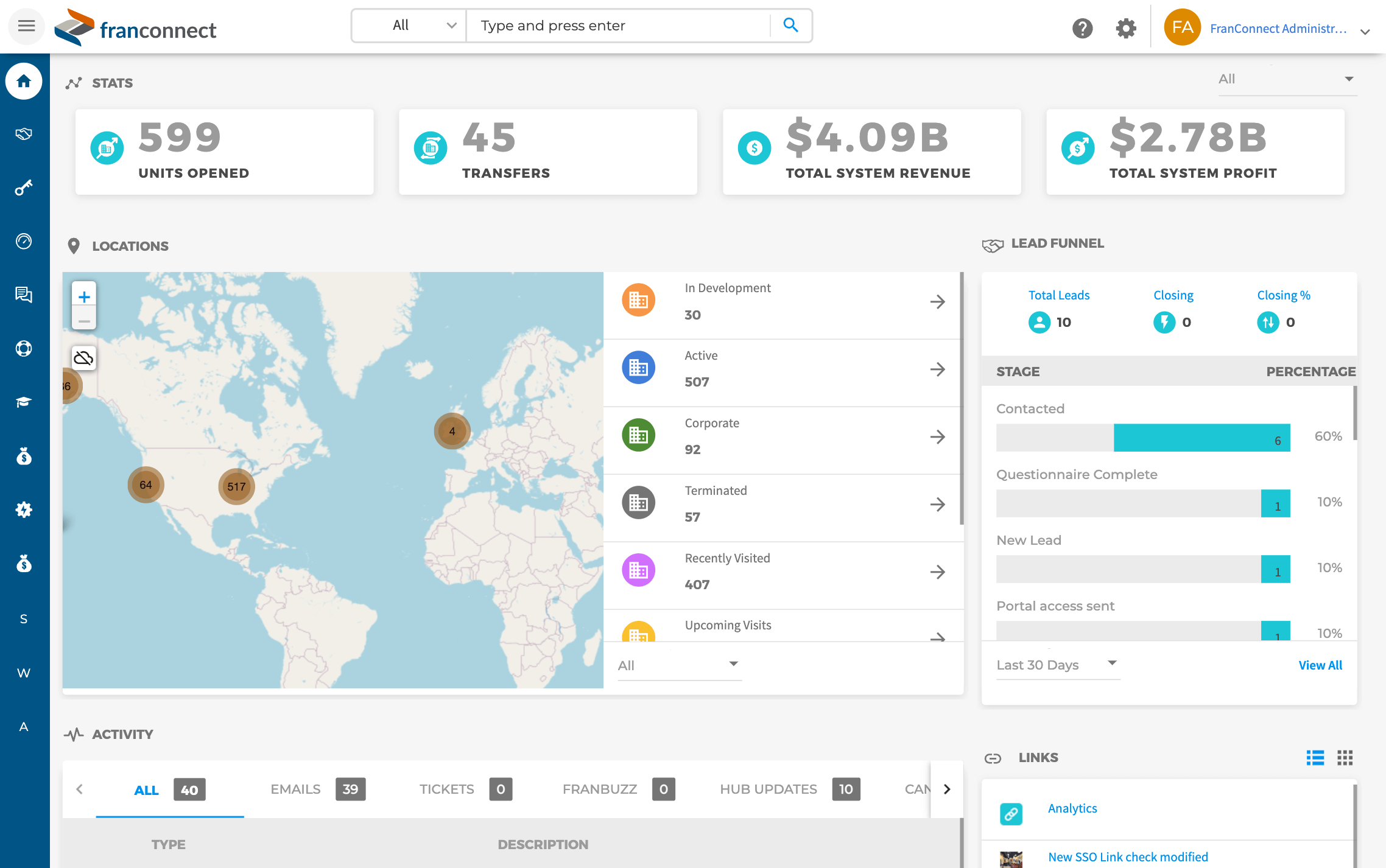Open Corporate locations arrow

(938, 437)
